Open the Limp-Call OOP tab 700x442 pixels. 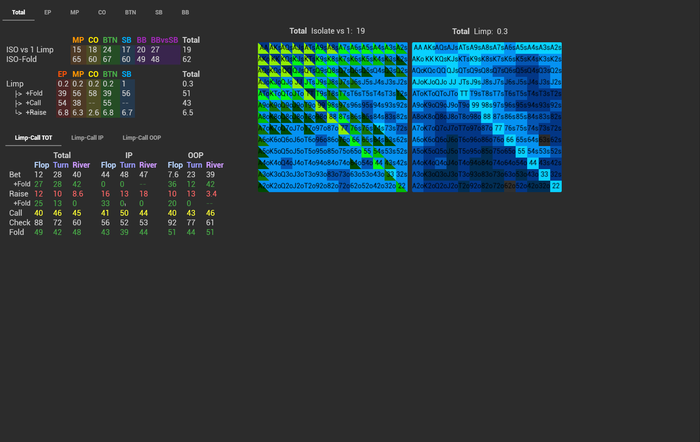142,138
